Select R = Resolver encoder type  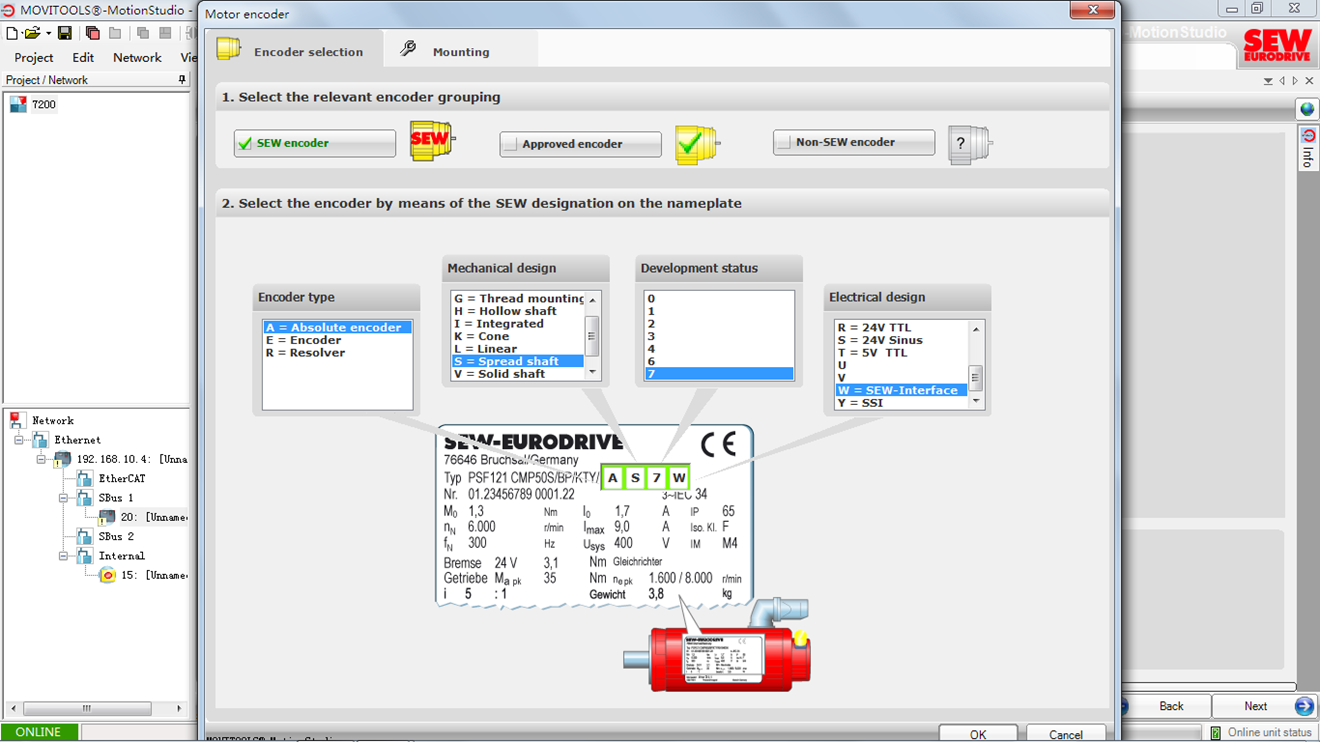(305, 353)
